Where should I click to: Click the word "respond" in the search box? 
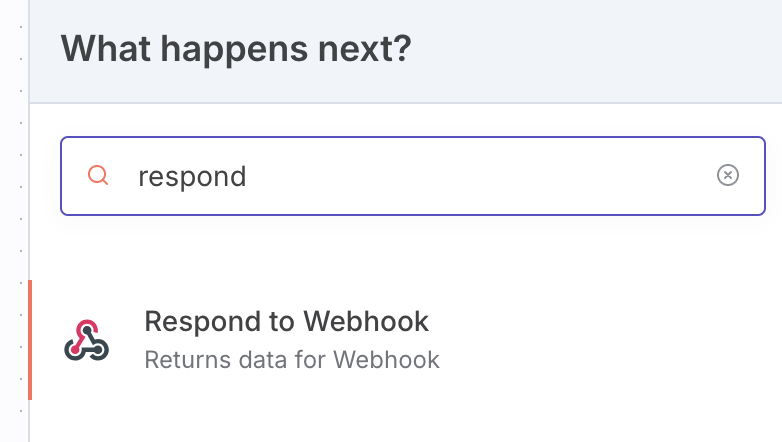point(192,177)
